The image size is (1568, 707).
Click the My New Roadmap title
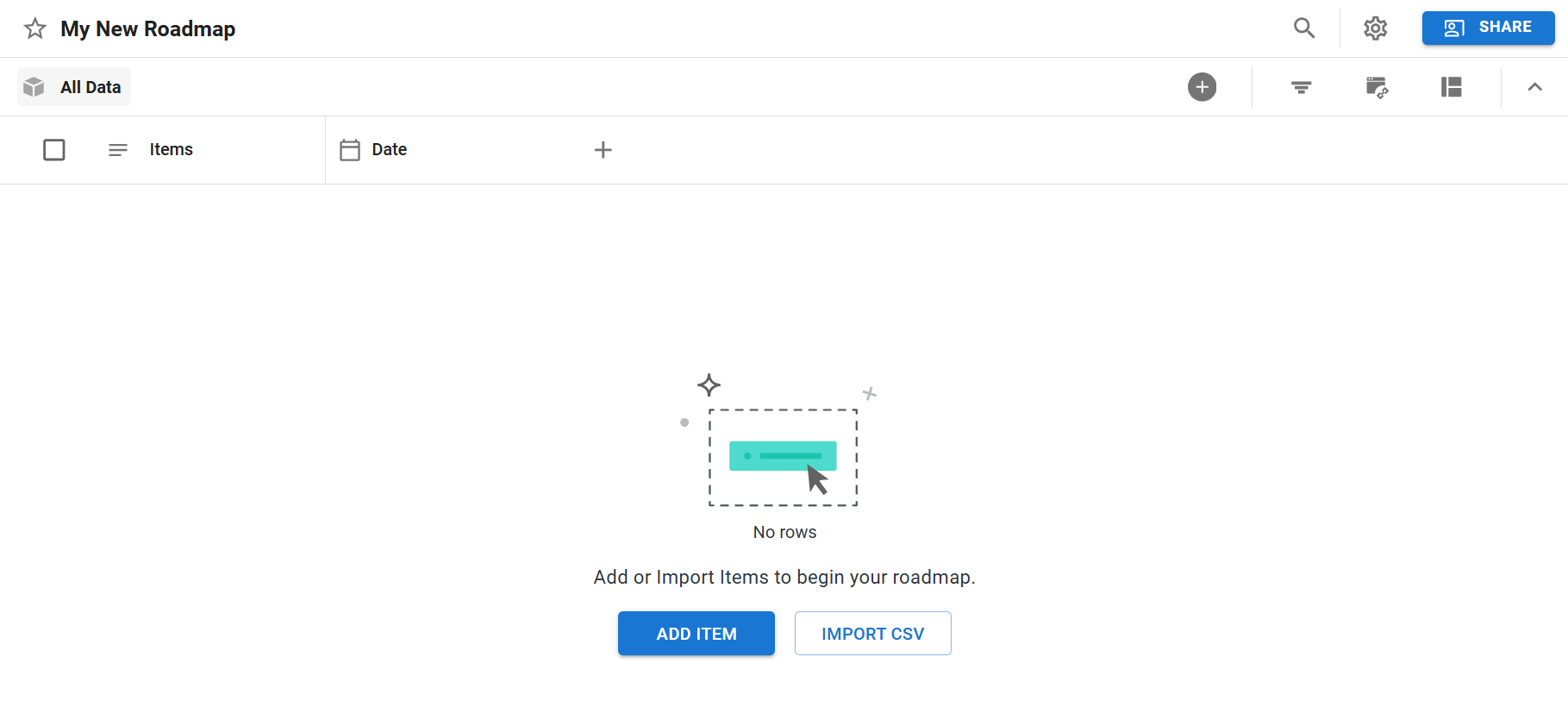(147, 29)
